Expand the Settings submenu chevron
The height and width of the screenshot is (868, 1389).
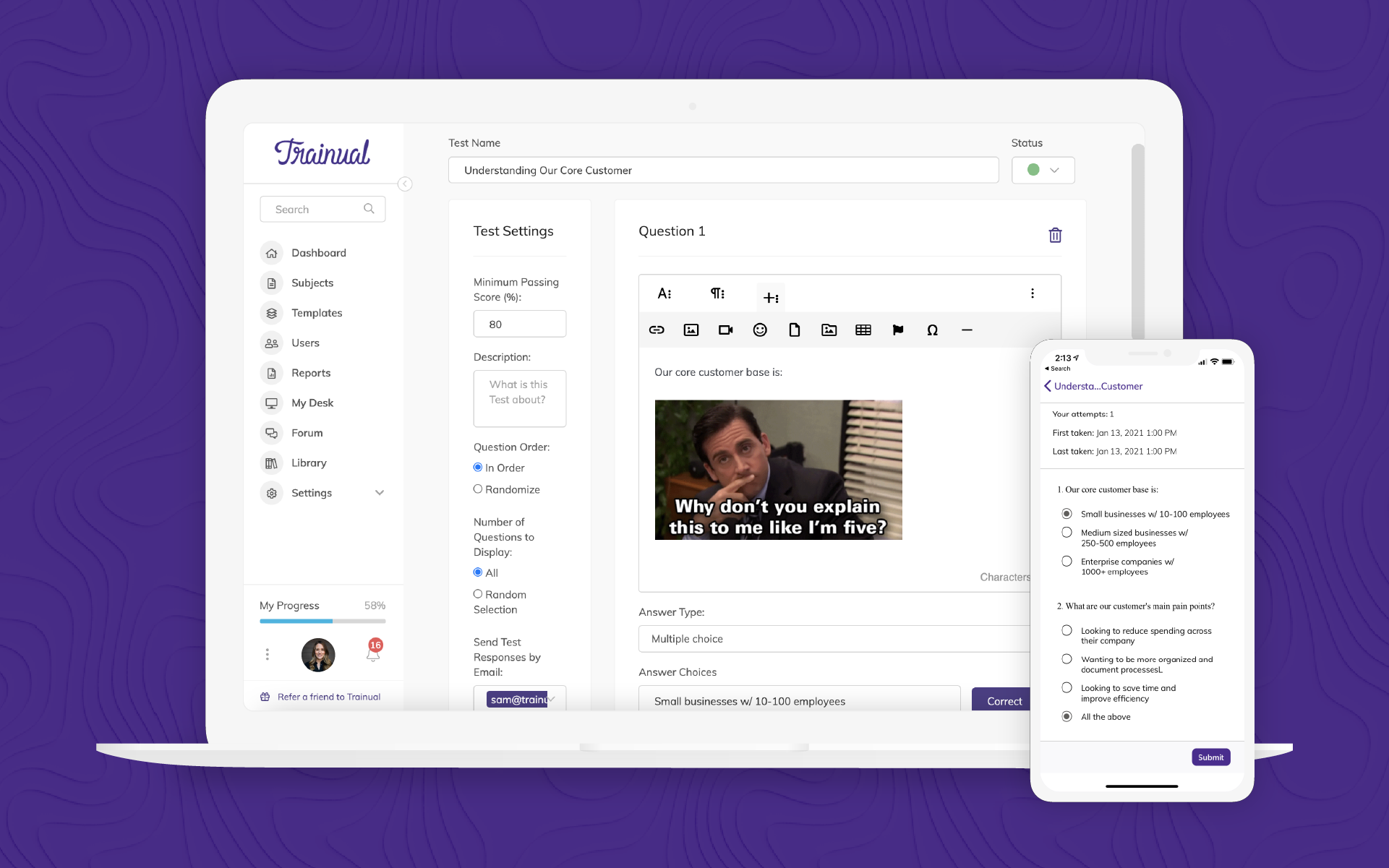(x=380, y=493)
